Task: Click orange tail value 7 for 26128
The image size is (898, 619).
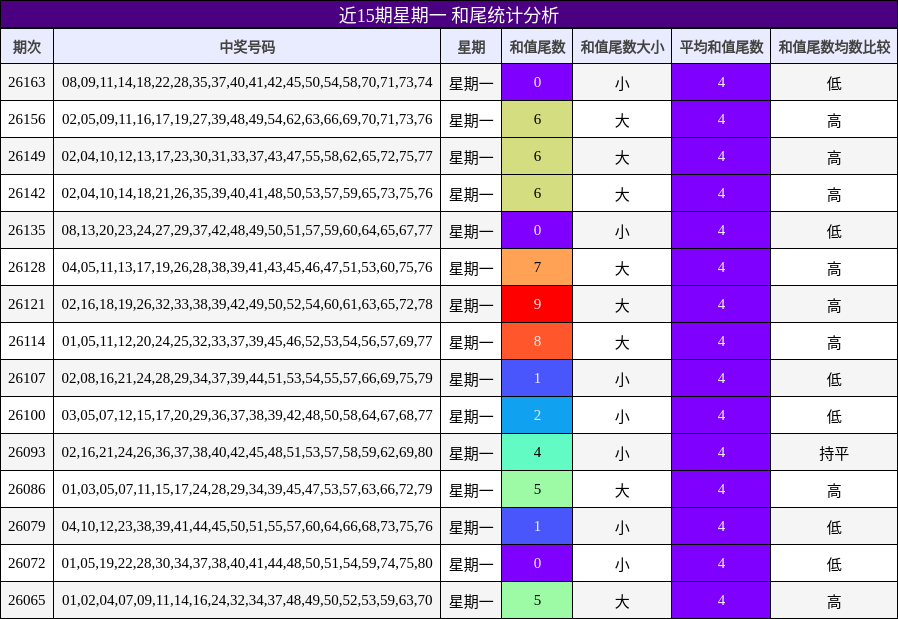Action: 537,267
